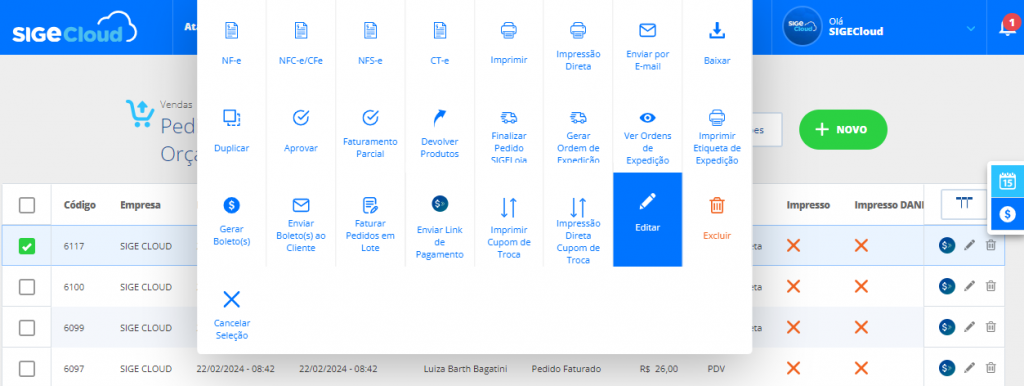Open the table columns settings button
Image resolution: width=1024 pixels, height=386 pixels.
point(963,204)
